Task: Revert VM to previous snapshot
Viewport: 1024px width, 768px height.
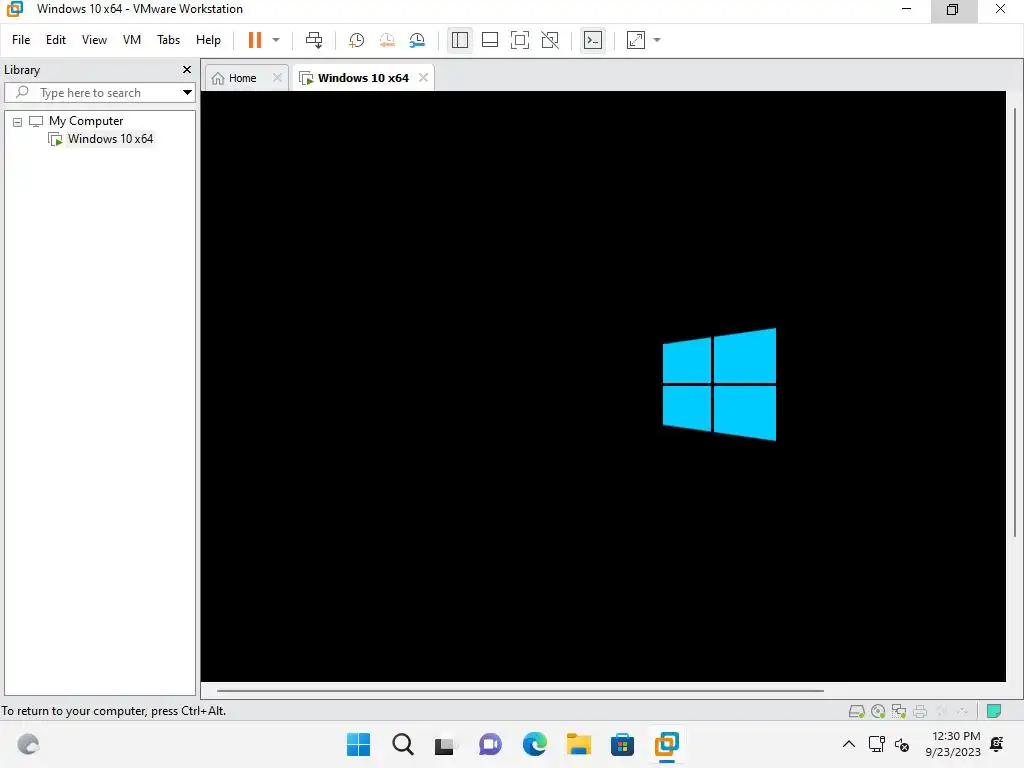Action: (387, 40)
